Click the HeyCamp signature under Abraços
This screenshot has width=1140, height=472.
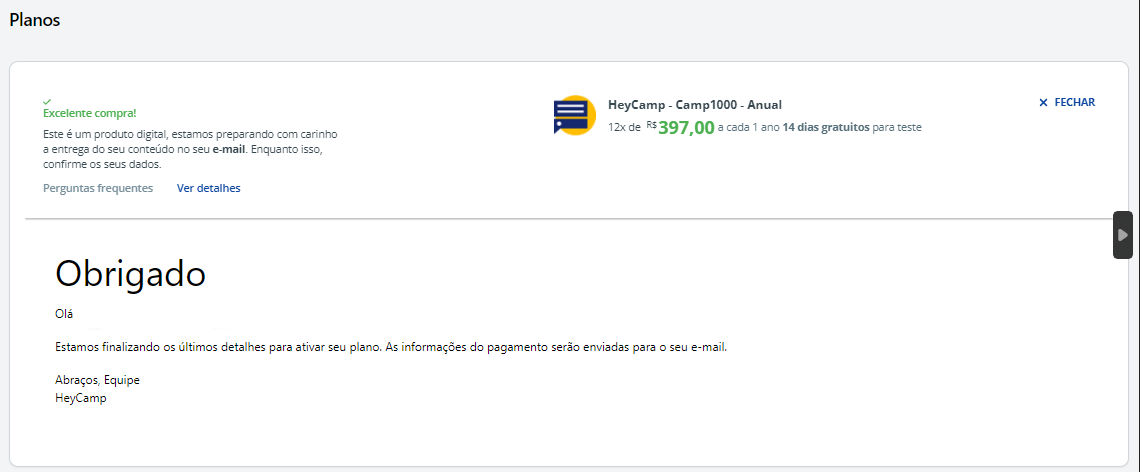click(x=80, y=398)
